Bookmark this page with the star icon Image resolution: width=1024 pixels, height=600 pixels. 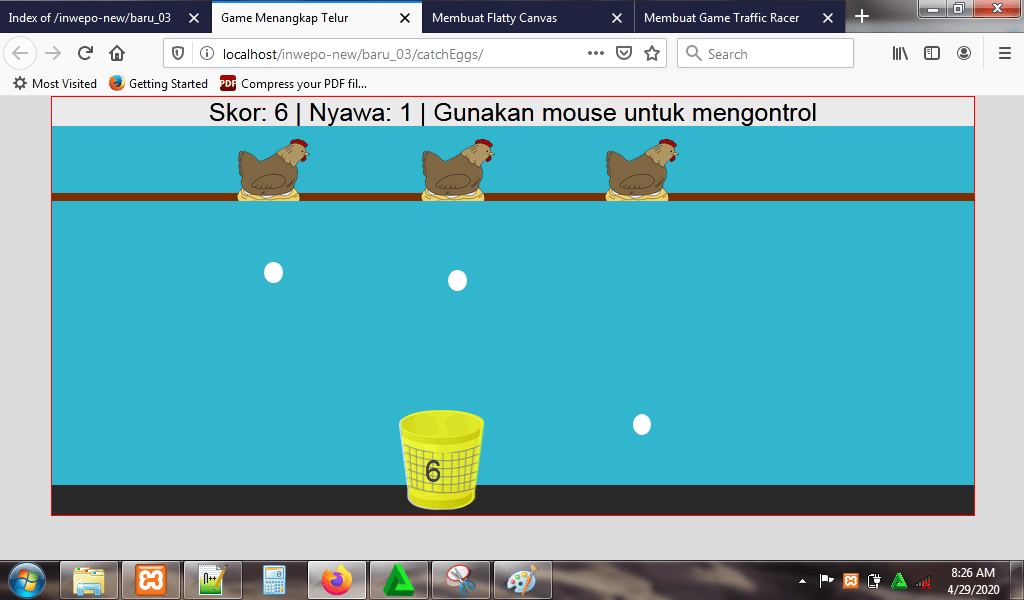652,54
